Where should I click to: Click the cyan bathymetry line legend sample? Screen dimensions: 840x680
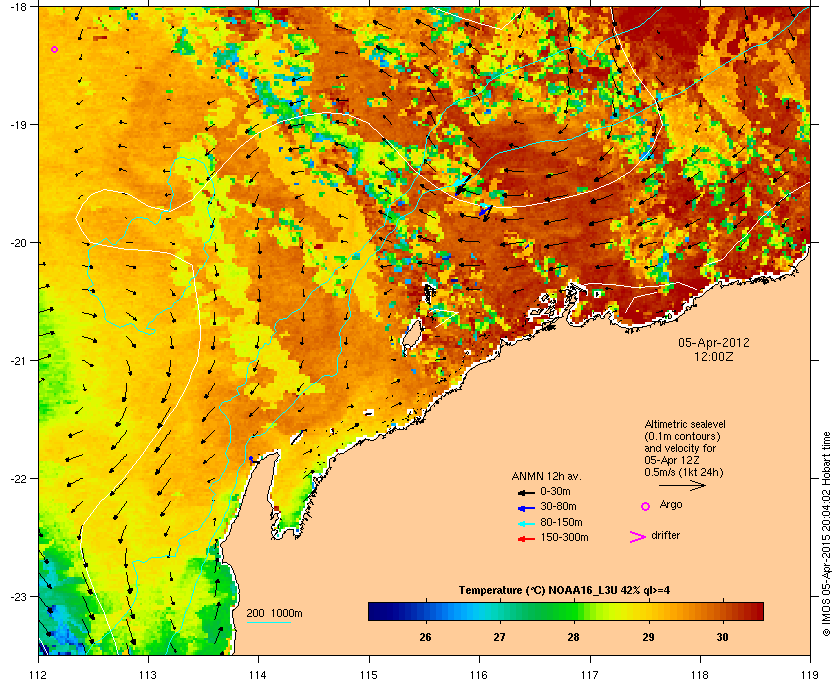pos(268,623)
